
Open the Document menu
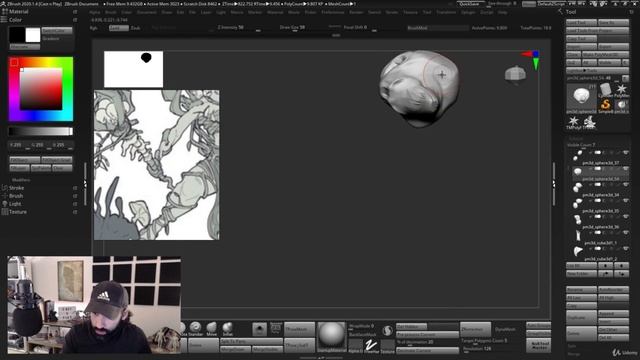coord(146,12)
